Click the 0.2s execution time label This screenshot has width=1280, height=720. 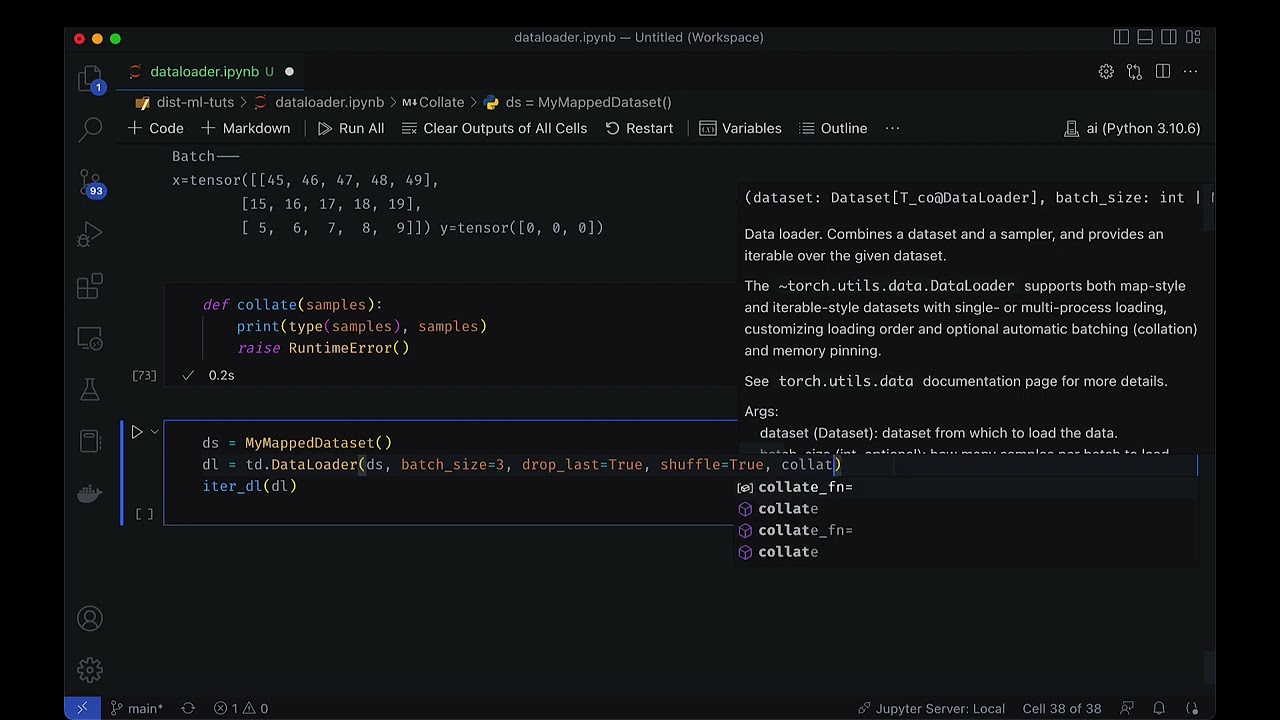point(221,375)
